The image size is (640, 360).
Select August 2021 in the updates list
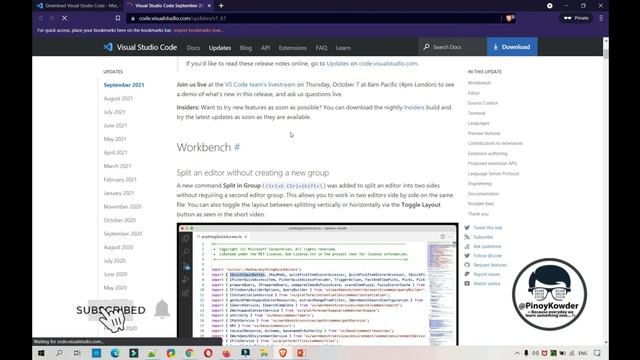118,98
